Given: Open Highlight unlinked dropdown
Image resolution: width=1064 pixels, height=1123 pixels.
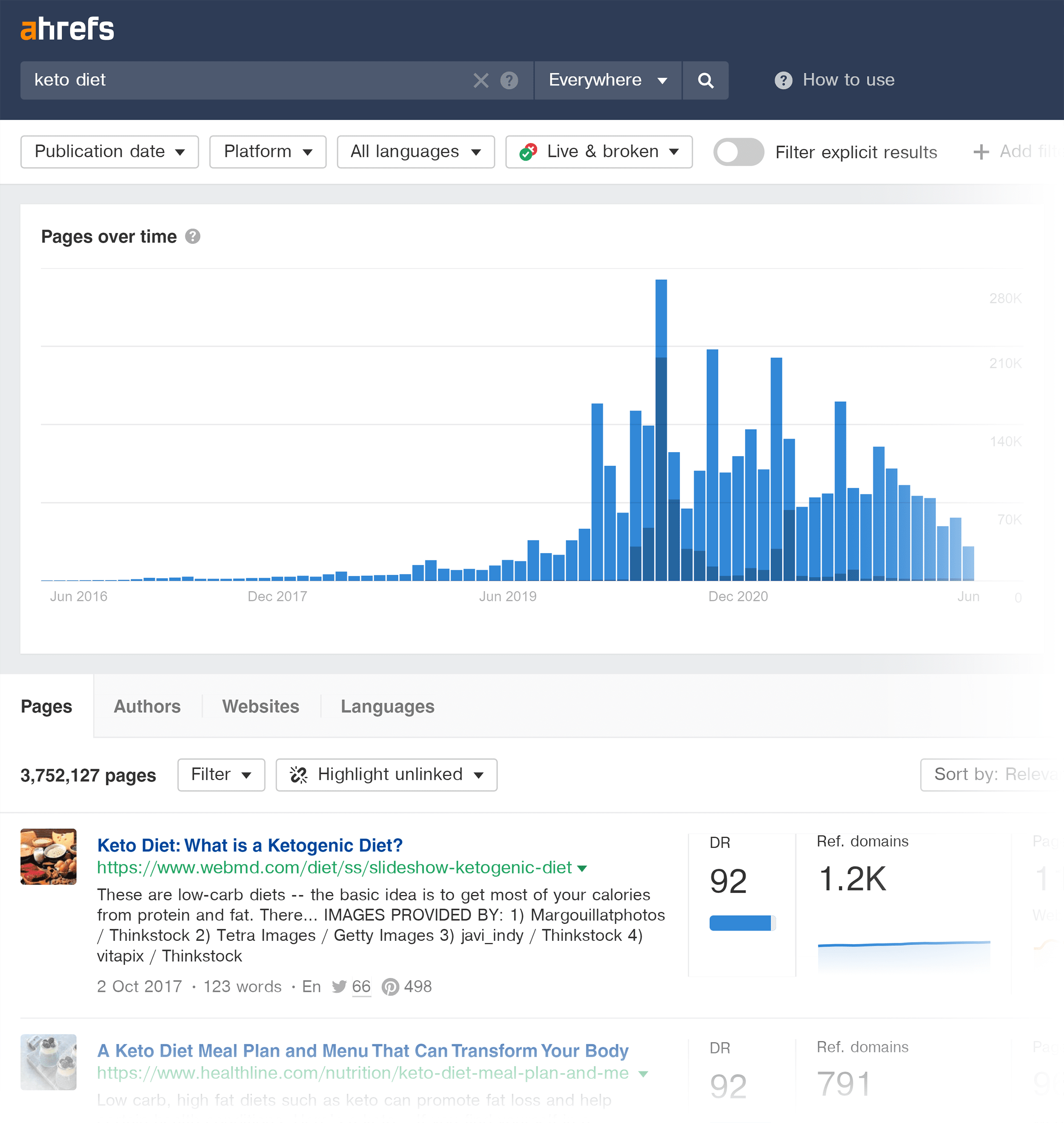Looking at the screenshot, I should click(x=386, y=775).
